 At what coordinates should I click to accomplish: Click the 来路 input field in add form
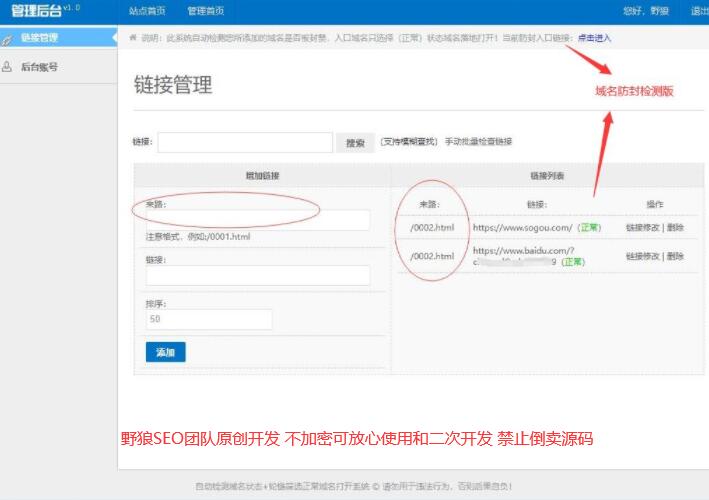tap(258, 220)
